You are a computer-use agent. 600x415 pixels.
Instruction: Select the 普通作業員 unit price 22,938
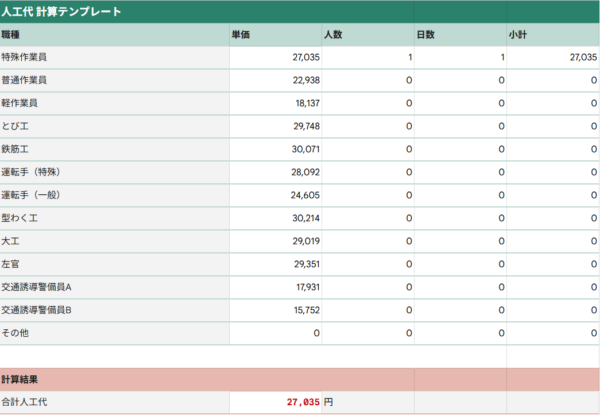(275, 80)
